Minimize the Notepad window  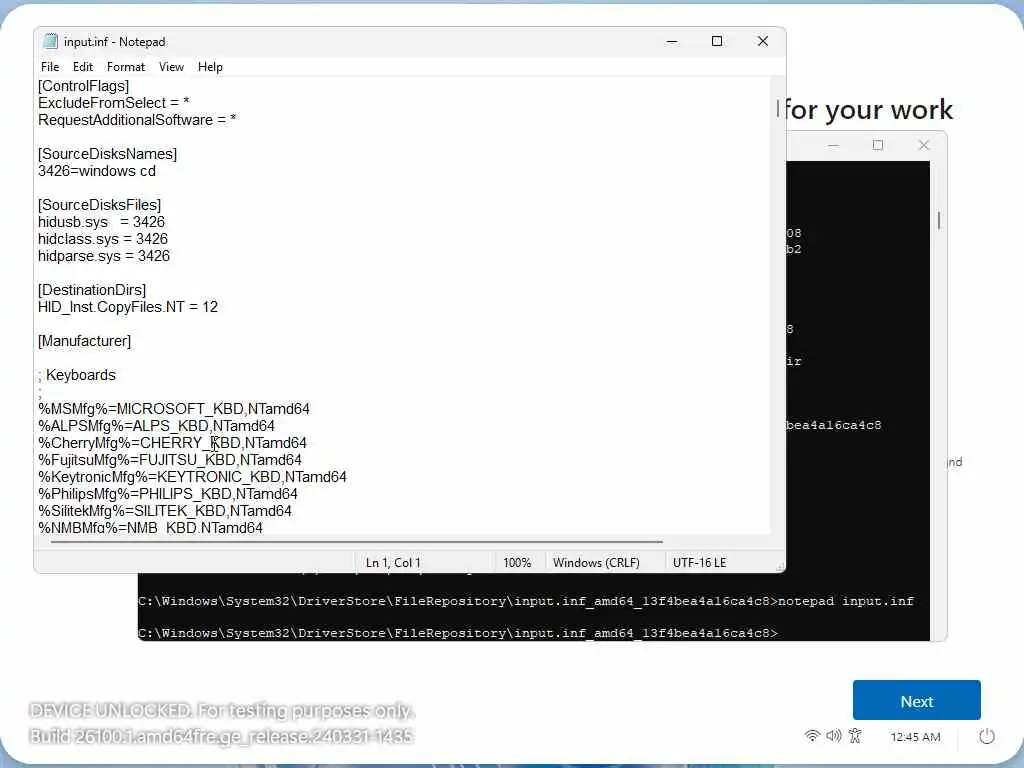coord(672,41)
